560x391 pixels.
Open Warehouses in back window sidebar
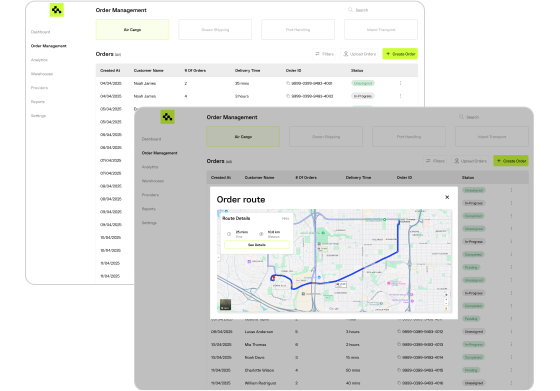pos(42,74)
